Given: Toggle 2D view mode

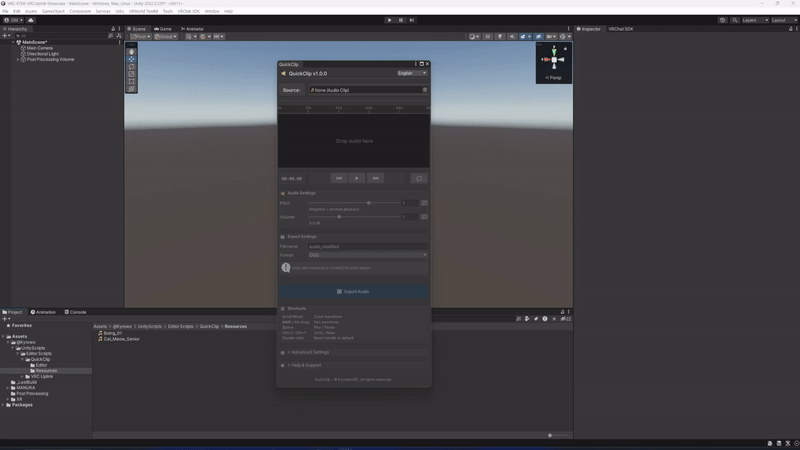Looking at the screenshot, I should [x=488, y=36].
